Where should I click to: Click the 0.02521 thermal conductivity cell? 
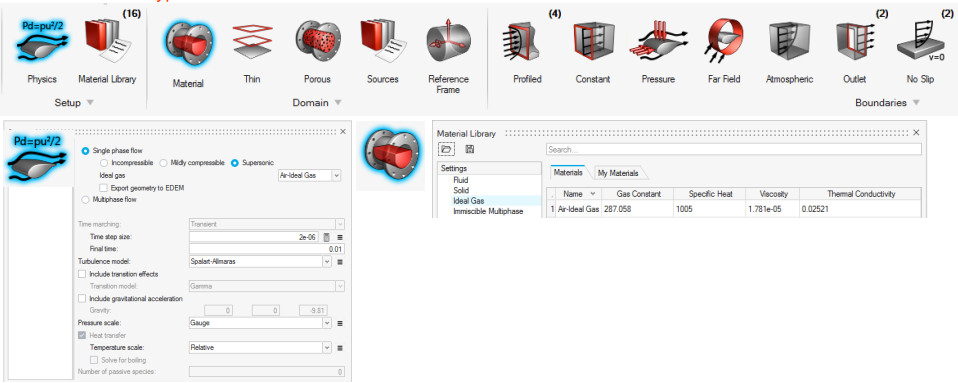pos(861,209)
